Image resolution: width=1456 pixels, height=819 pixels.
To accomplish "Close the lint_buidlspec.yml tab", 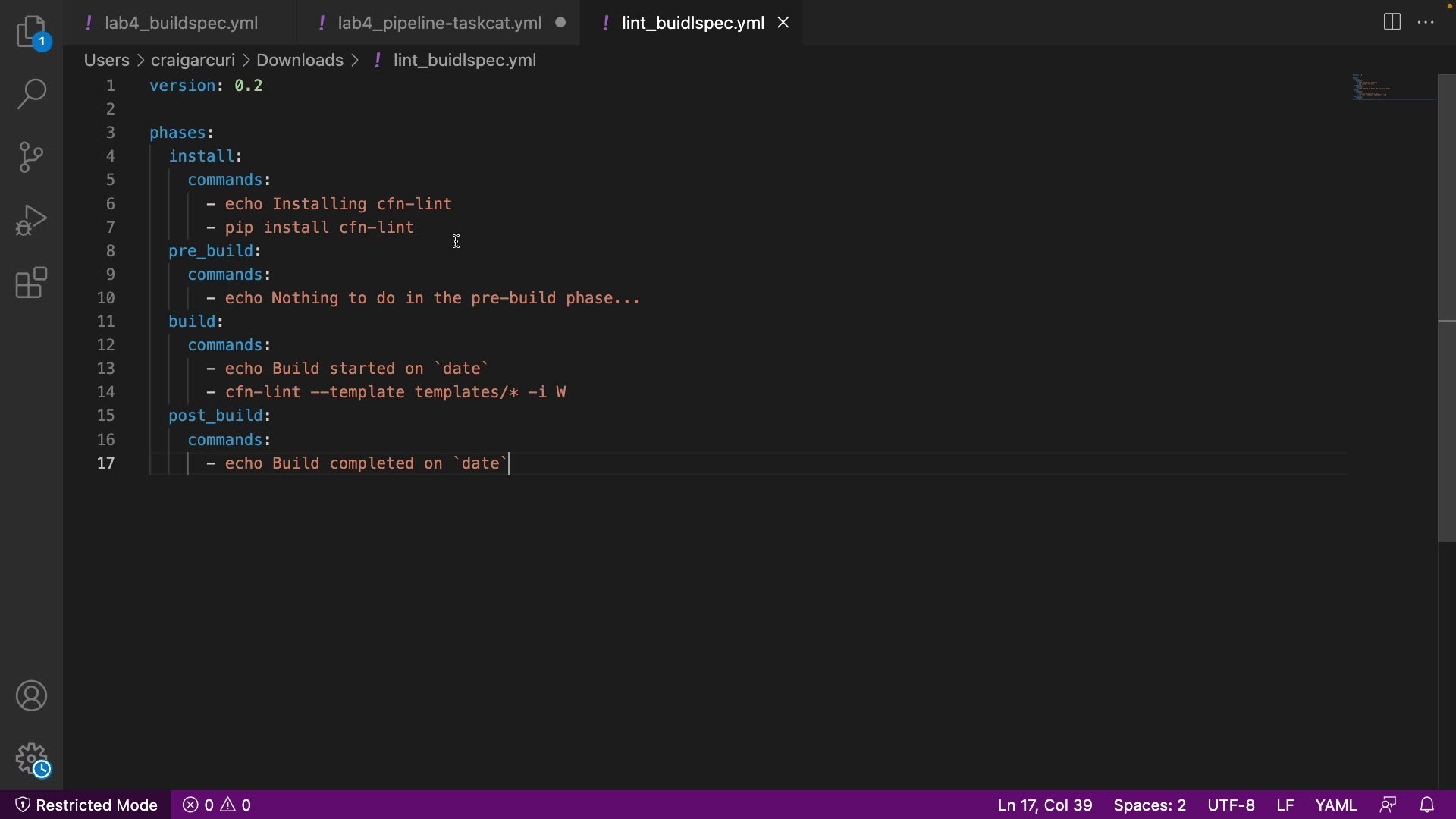I will coord(783,24).
